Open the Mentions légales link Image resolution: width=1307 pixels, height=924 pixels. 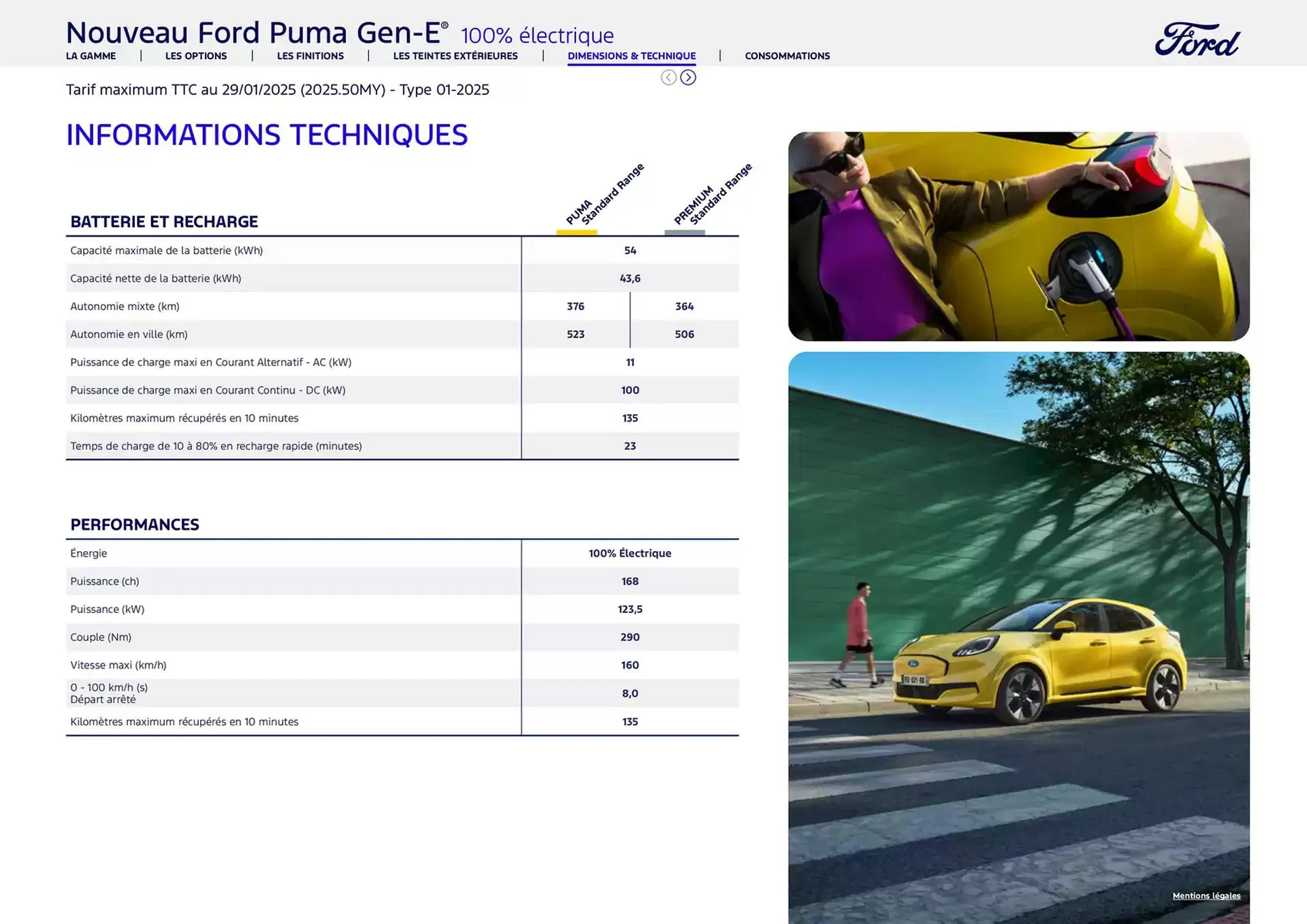[1206, 895]
